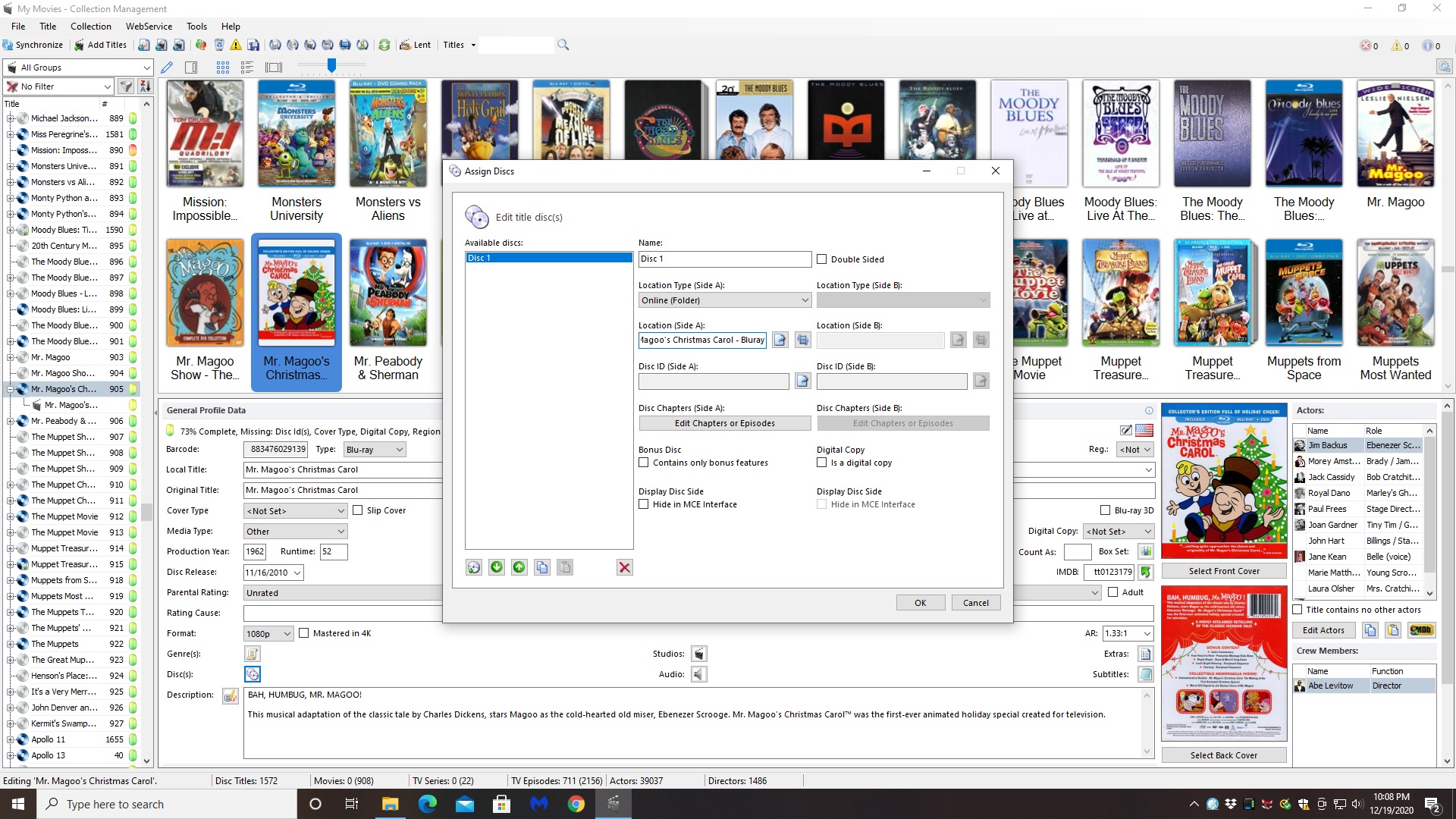The image size is (1456, 819).
Task: Switch to the detailed list view icon
Action: 246,67
